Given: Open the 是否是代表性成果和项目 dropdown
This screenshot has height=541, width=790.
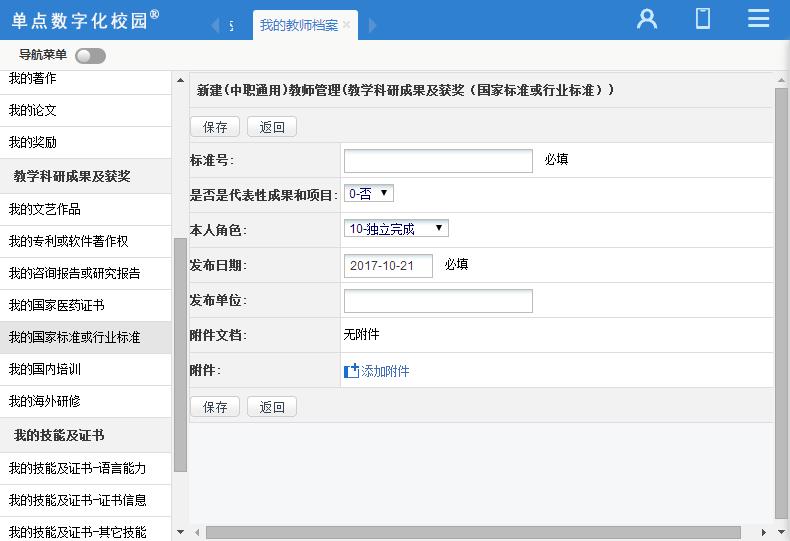Looking at the screenshot, I should pos(368,193).
